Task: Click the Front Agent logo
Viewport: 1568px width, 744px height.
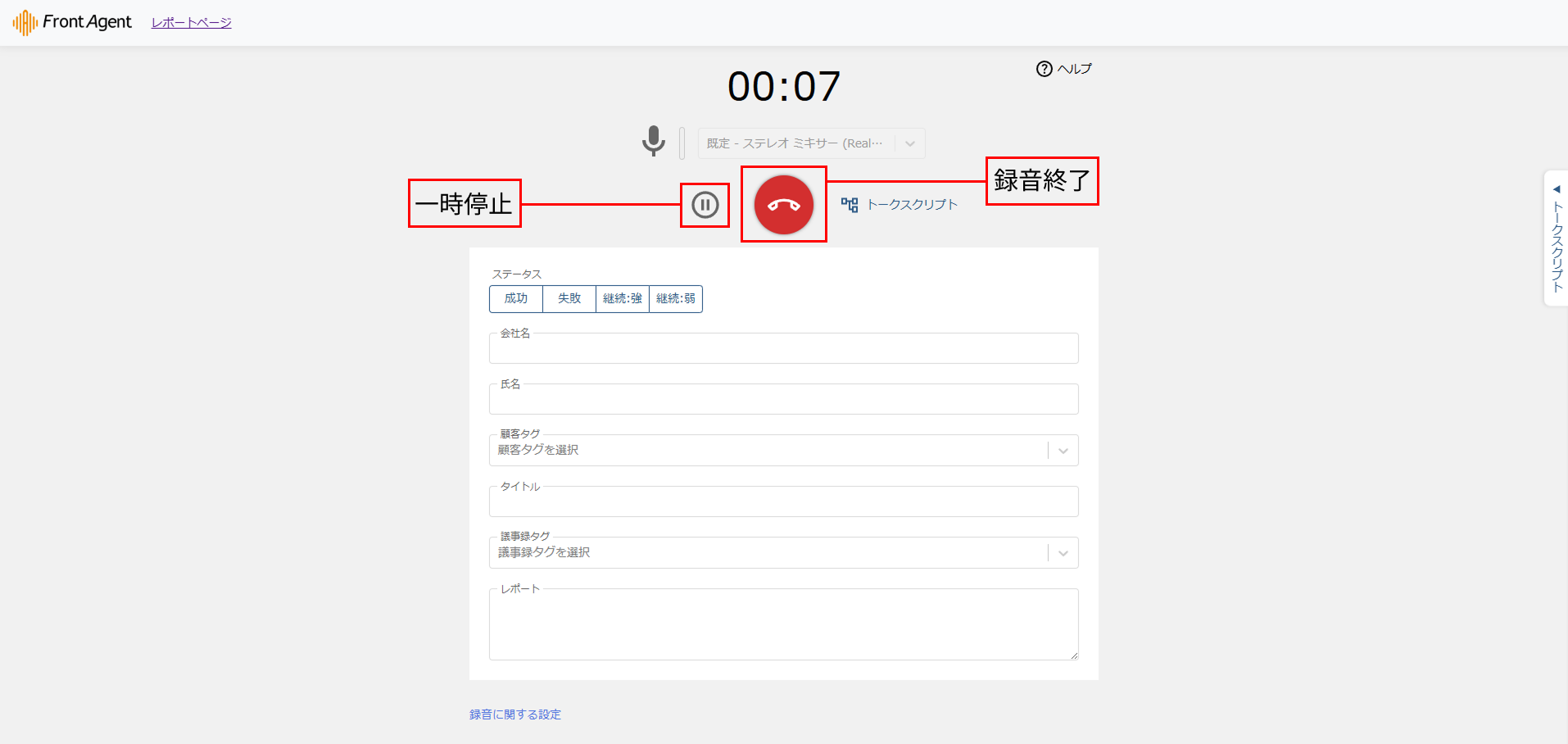Action: point(72,22)
